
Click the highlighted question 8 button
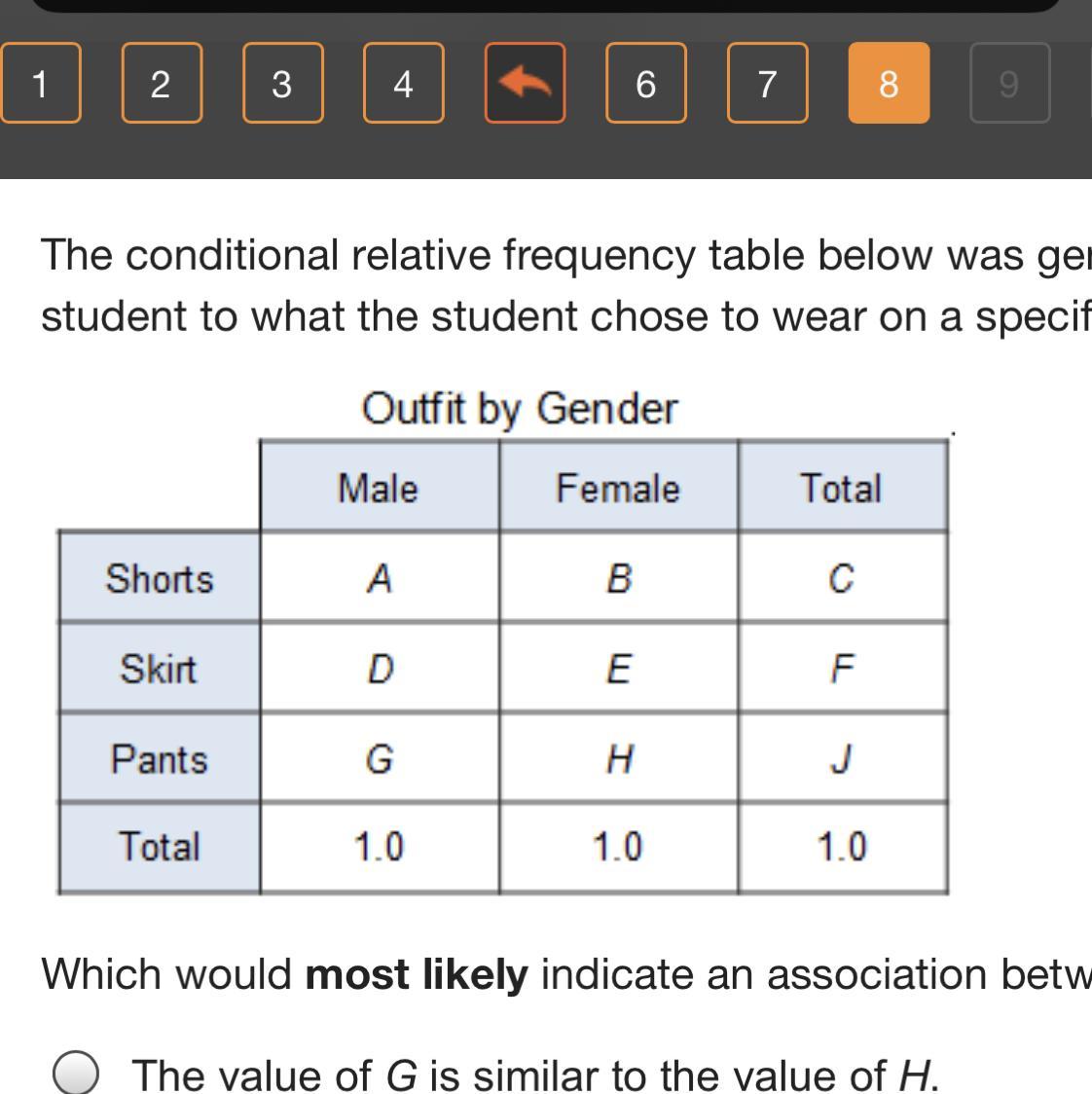click(889, 84)
